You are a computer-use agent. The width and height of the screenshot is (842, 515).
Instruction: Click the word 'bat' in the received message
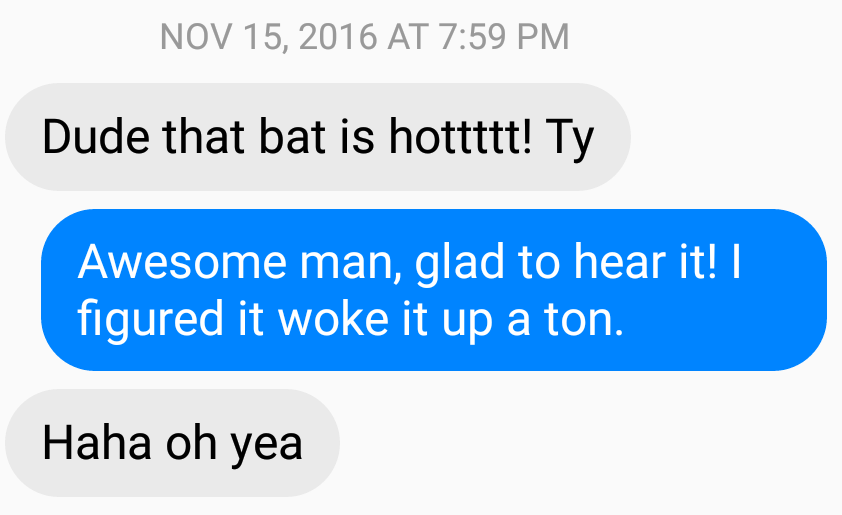point(292,136)
